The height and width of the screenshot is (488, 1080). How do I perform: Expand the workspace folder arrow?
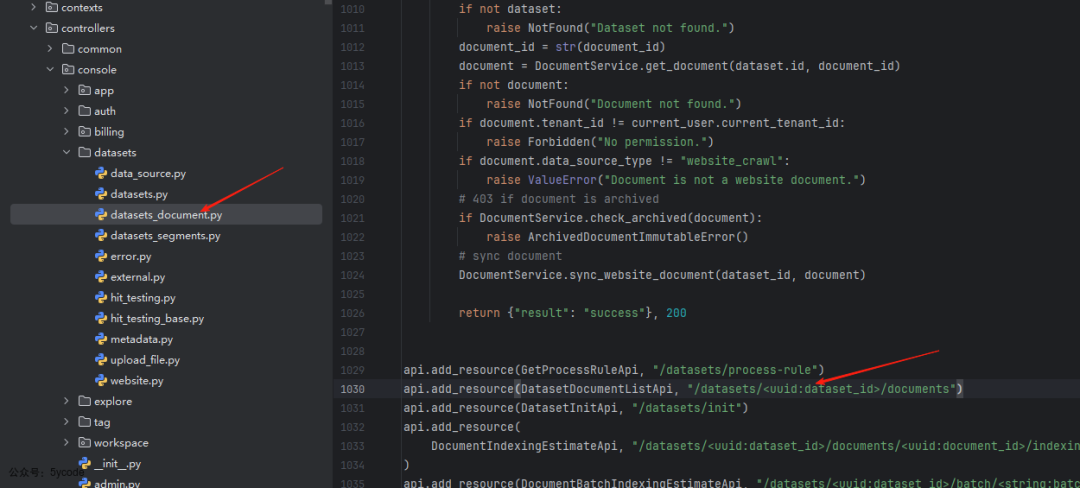(67, 443)
